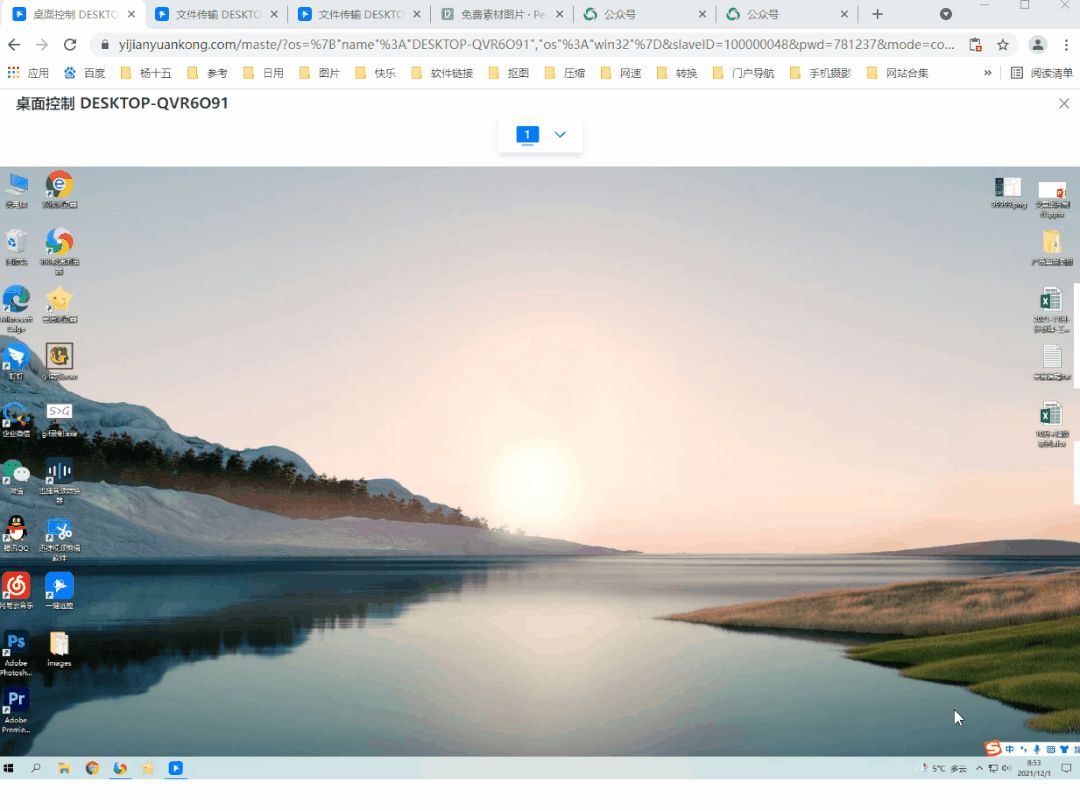Viewport: 1080px width, 811px height.
Task: Expand the screen selector dropdown chevron
Action: click(560, 135)
